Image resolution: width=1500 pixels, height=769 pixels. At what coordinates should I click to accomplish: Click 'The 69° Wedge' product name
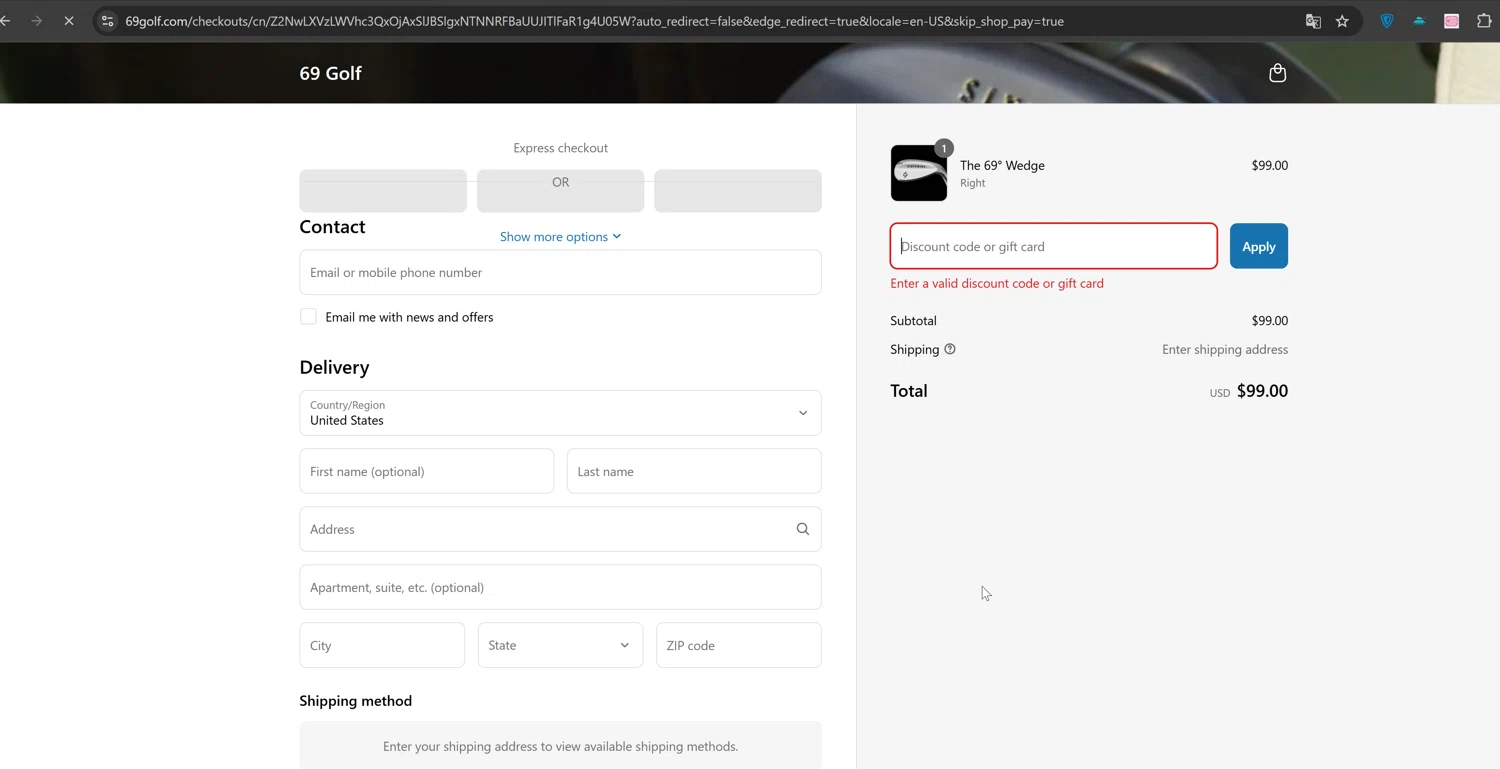coord(1002,165)
